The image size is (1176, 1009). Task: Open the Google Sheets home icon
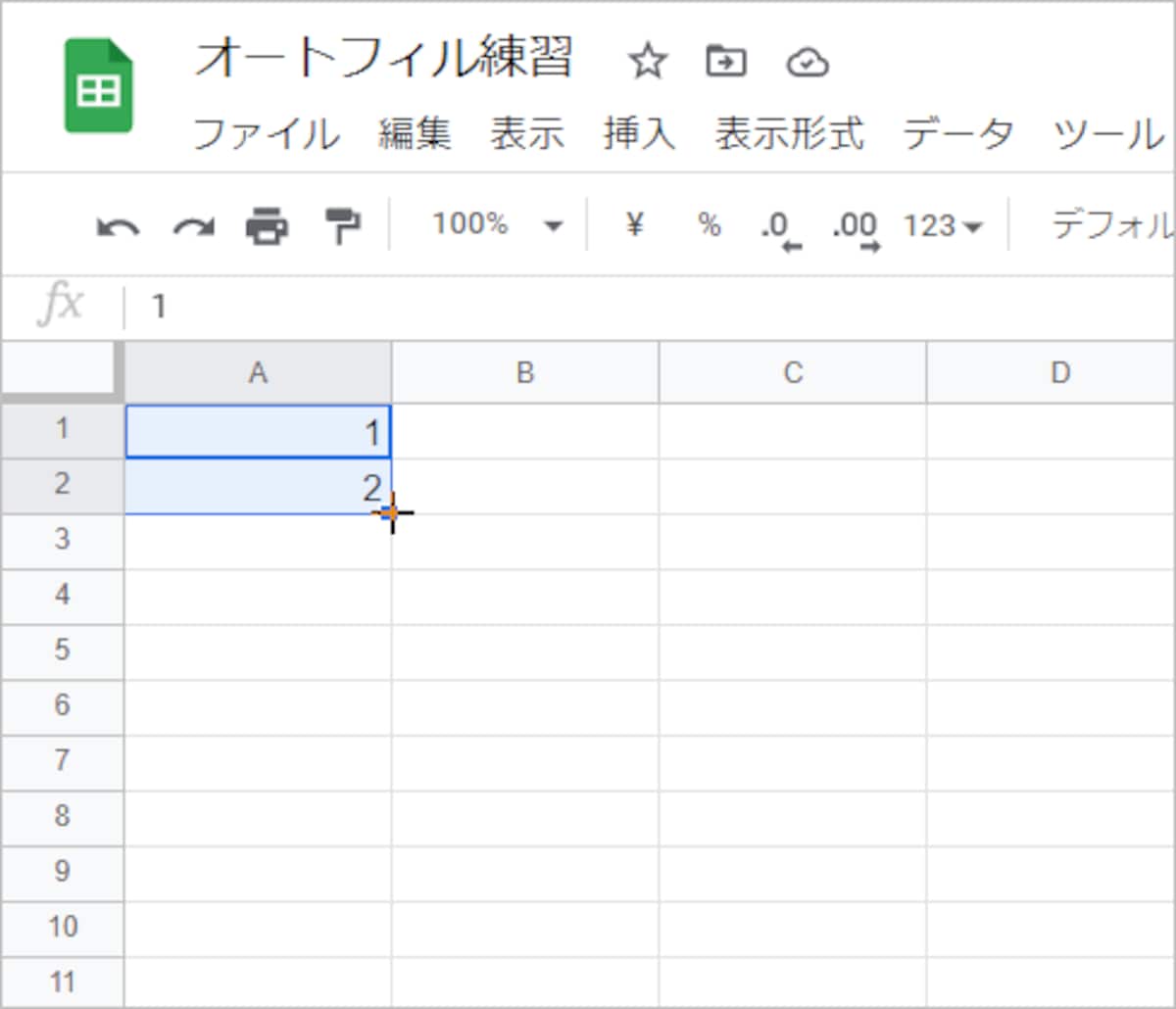coord(99,86)
